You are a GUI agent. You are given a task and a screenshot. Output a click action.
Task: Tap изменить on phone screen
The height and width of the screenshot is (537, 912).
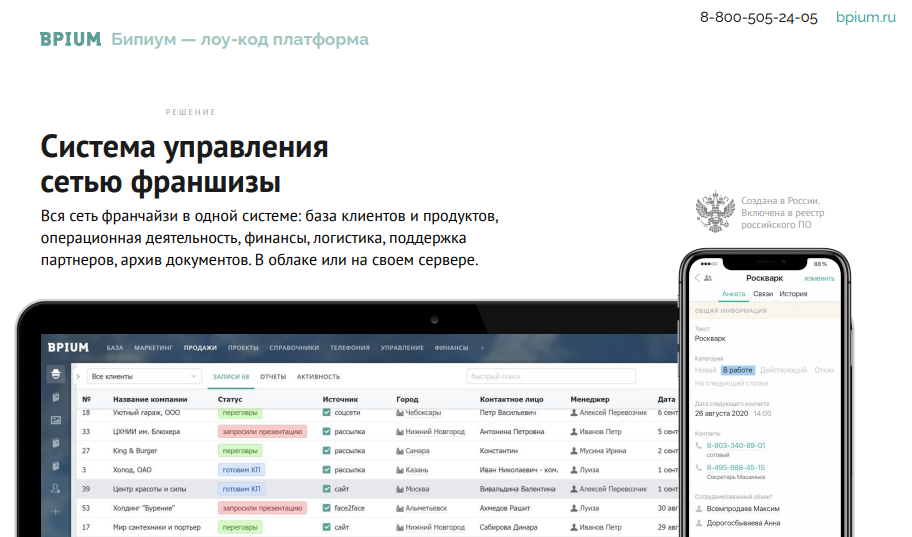(x=819, y=279)
